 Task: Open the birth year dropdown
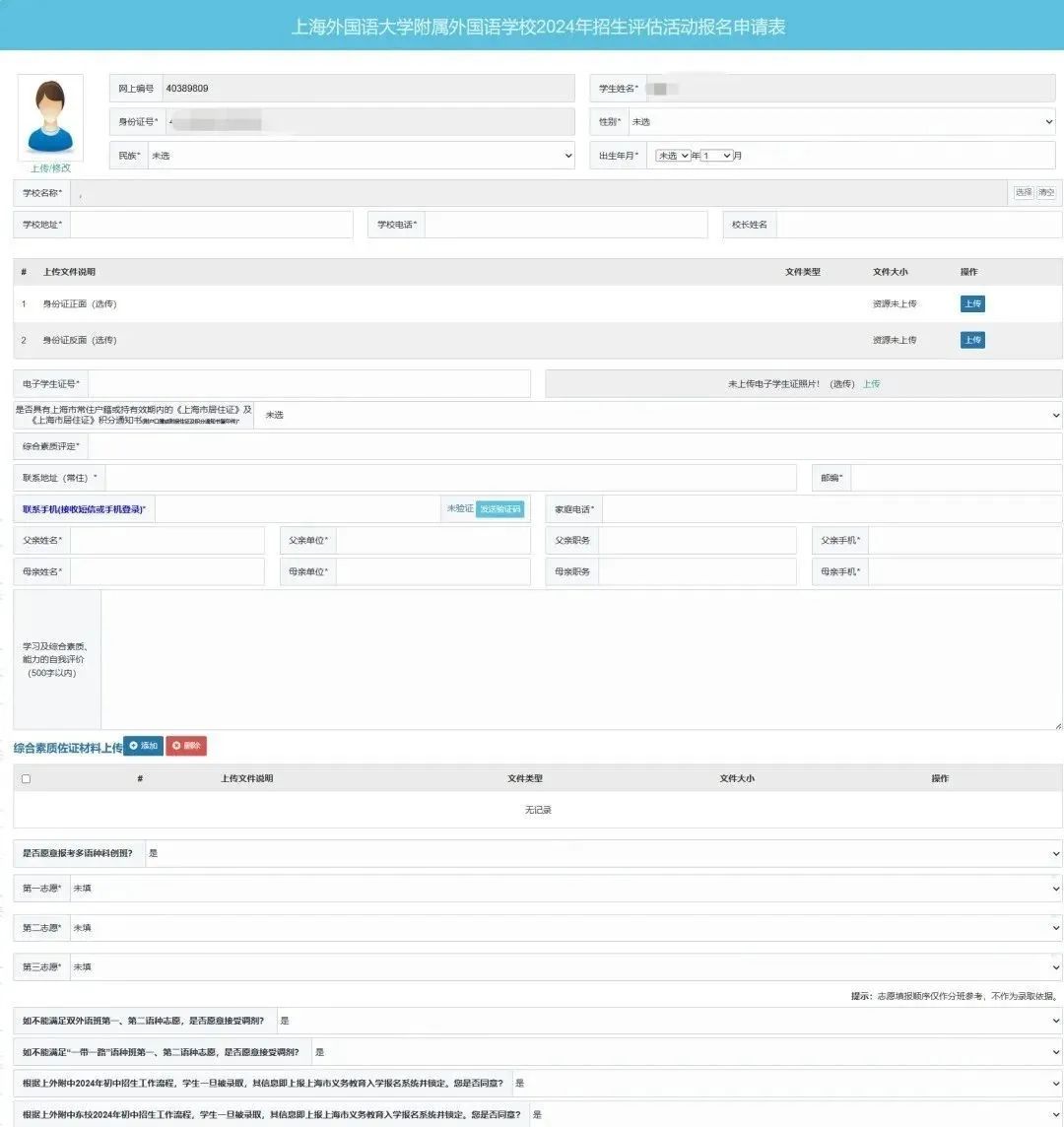(673, 156)
